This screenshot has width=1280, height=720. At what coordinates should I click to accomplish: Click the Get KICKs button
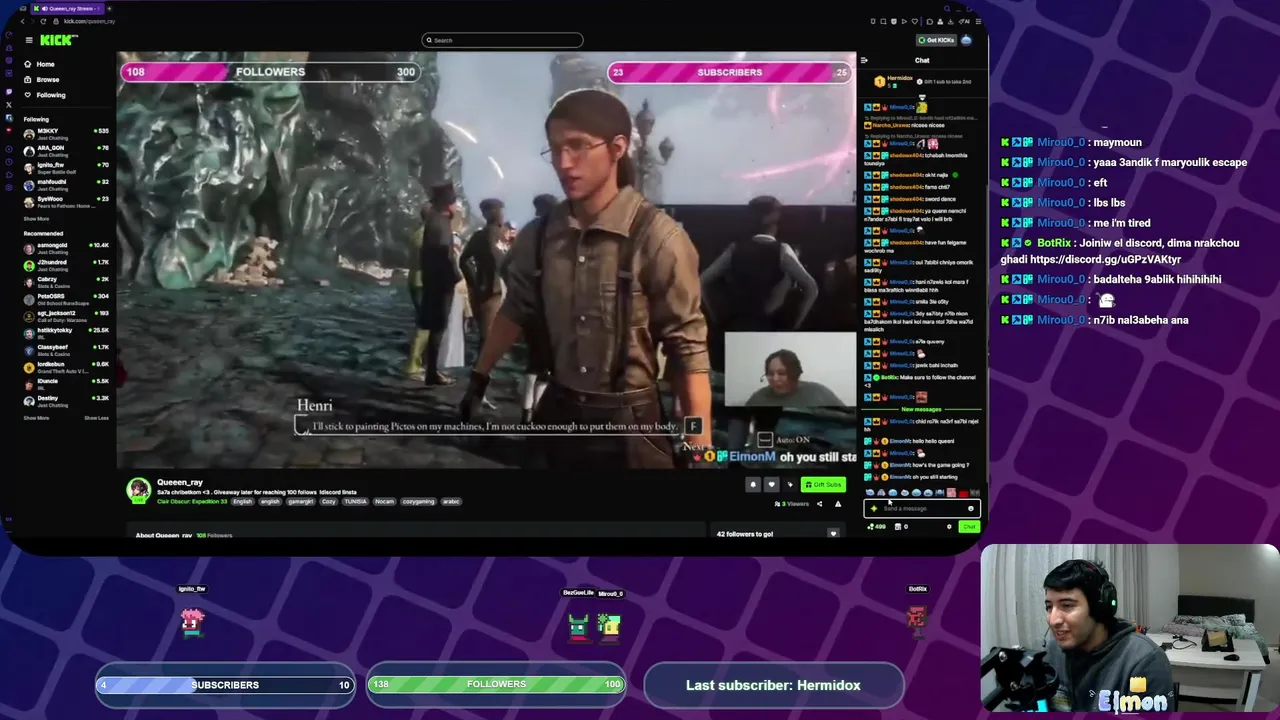(937, 40)
